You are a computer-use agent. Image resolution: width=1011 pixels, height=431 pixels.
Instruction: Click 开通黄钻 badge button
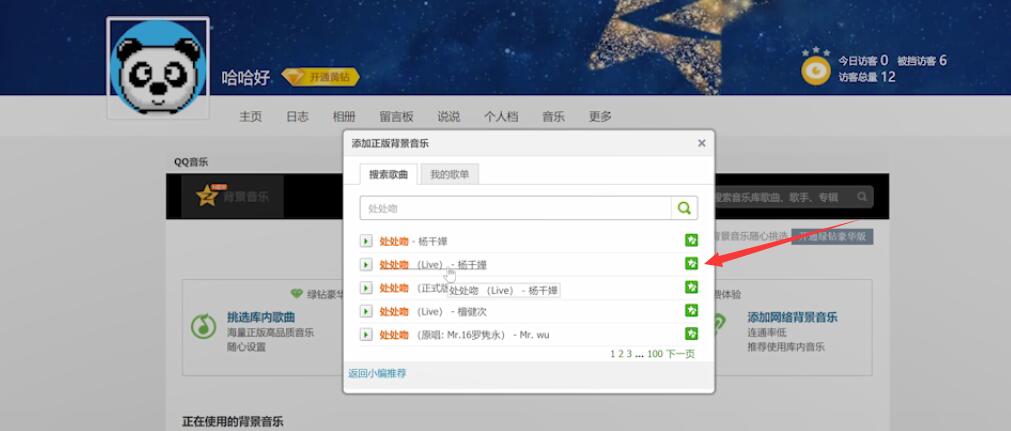pyautogui.click(x=320, y=77)
